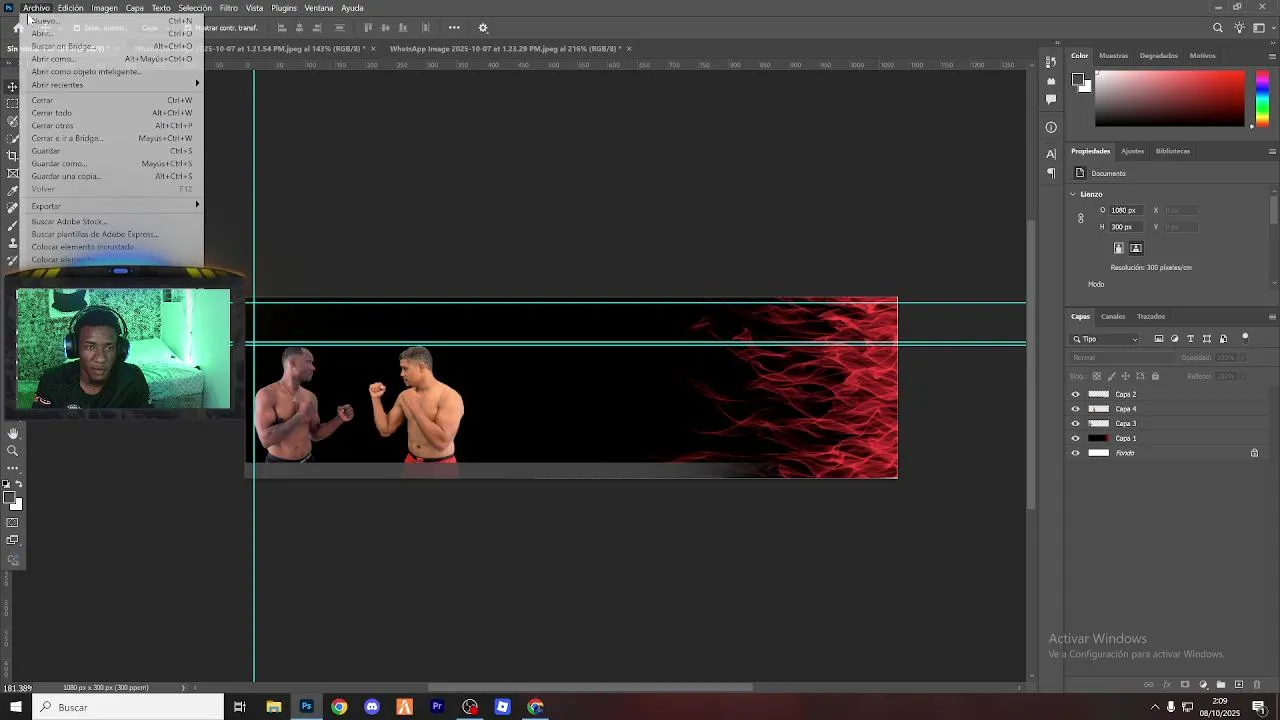Viewport: 1280px width, 720px height.
Task: Open the Comments panel icon
Action: 1051,99
